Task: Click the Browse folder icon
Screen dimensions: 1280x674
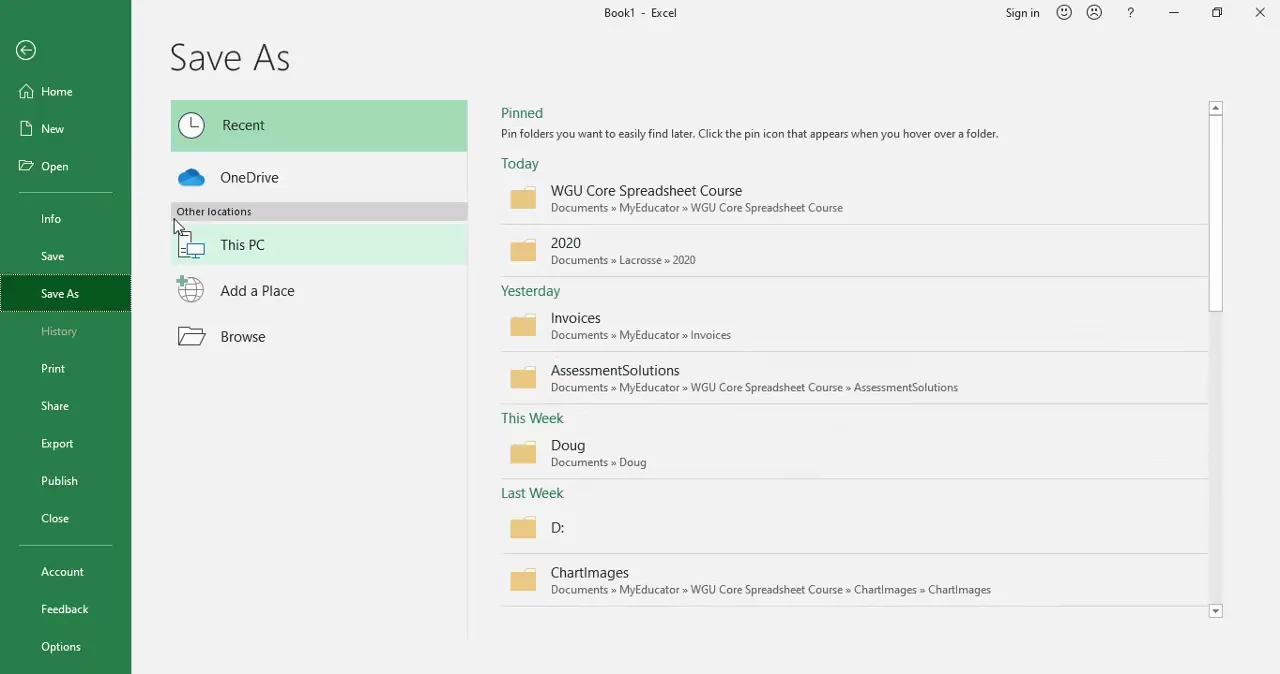Action: coord(191,337)
